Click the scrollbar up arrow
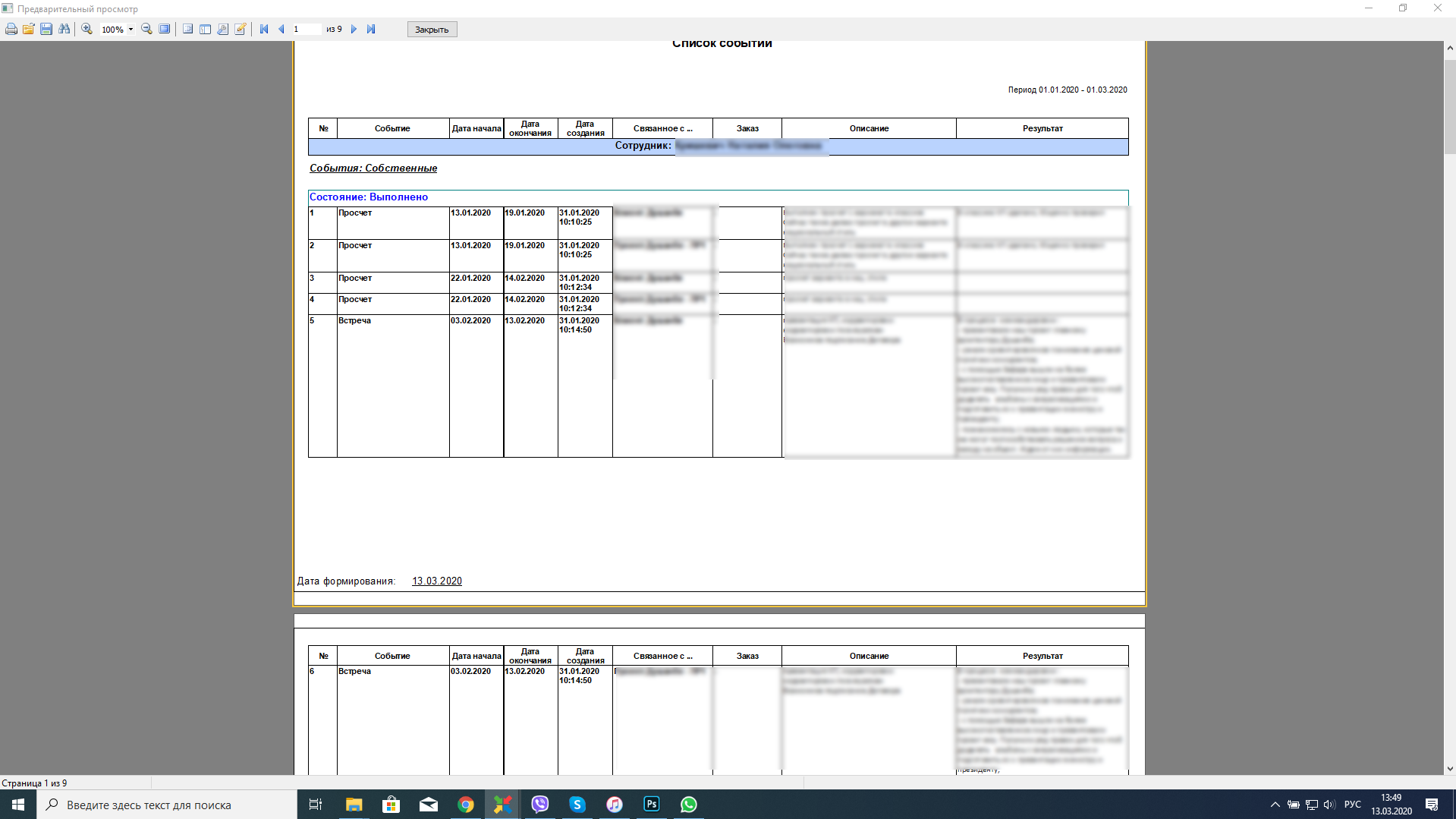Image resolution: width=1456 pixels, height=819 pixels. click(x=1450, y=48)
